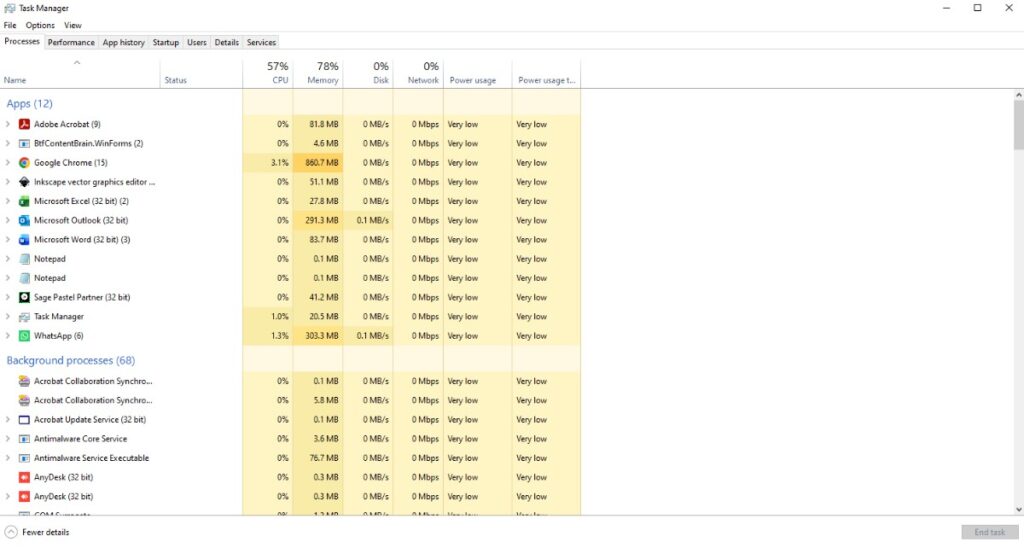Click the Google Chrome icon

(24, 163)
